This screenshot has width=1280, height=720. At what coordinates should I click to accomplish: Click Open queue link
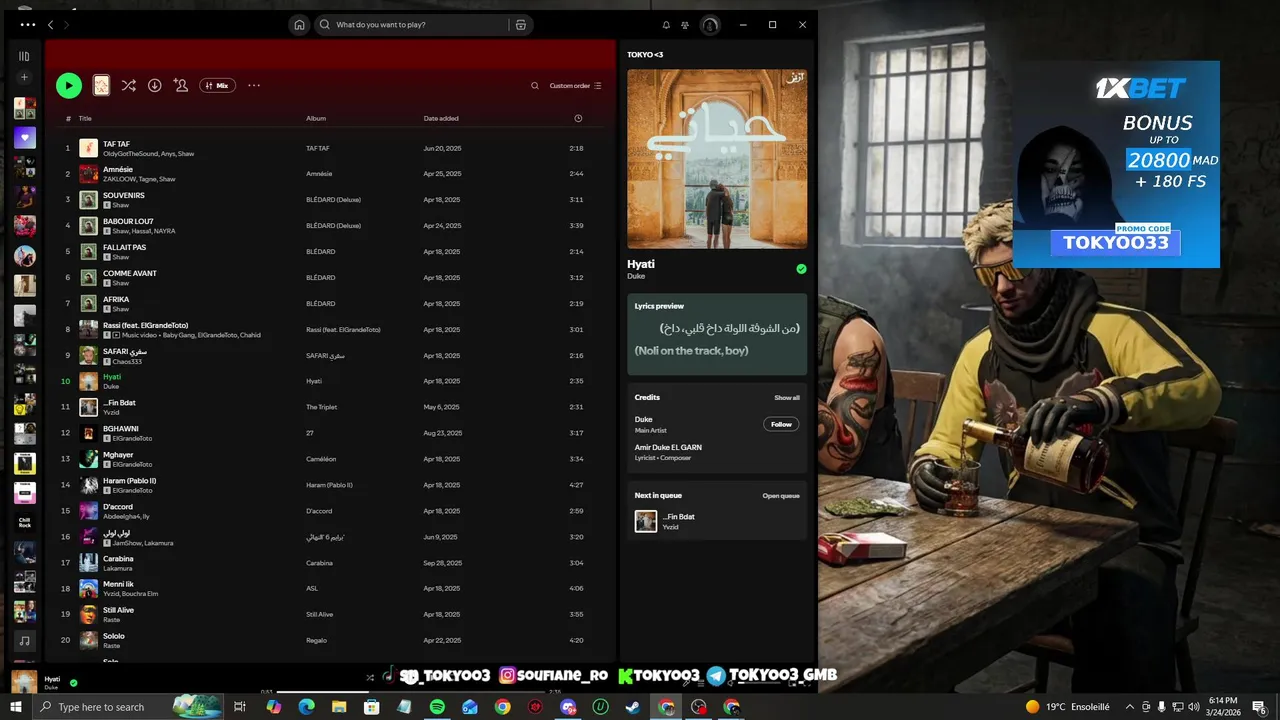point(781,496)
